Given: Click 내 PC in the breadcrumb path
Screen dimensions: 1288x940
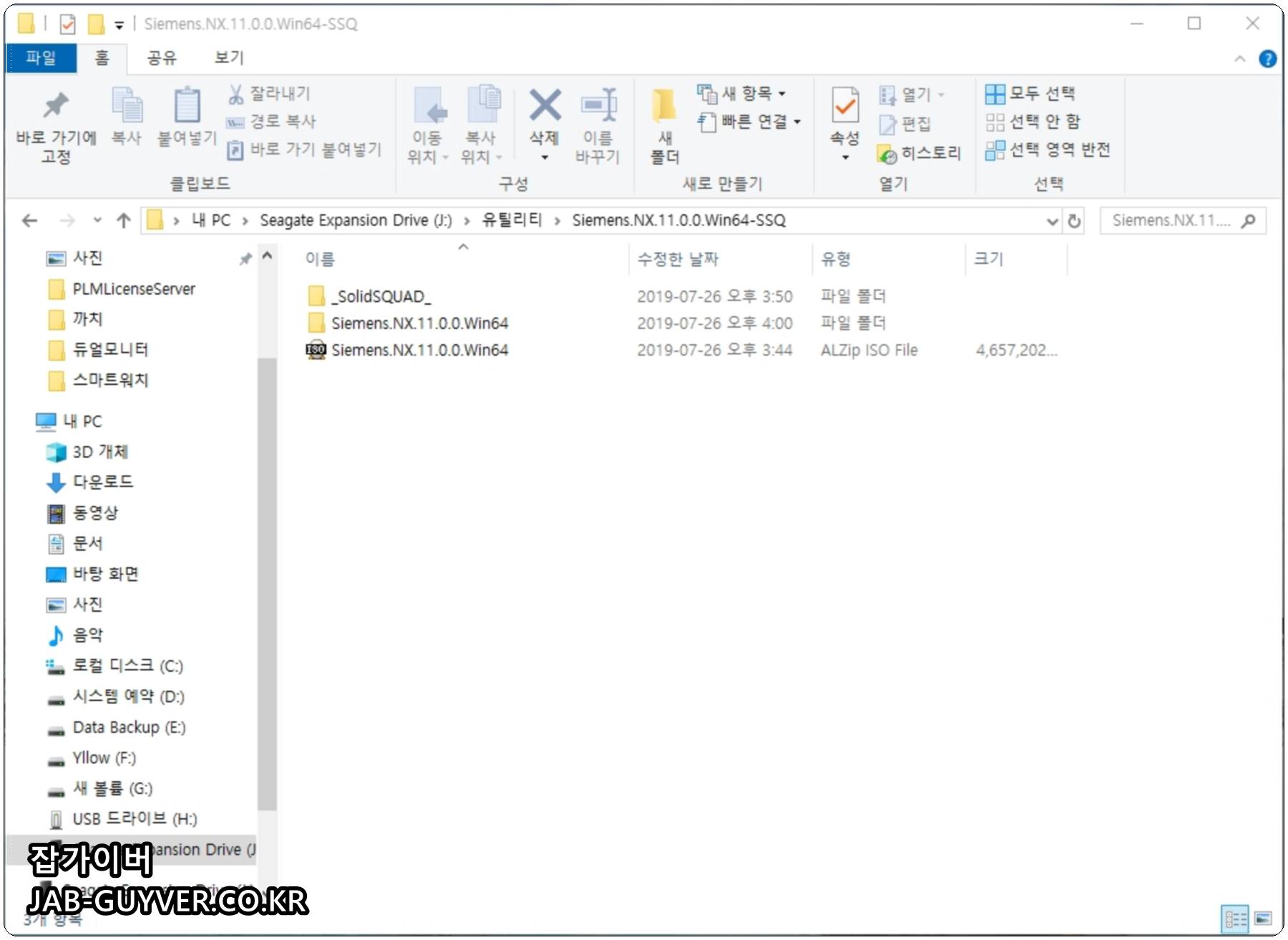Looking at the screenshot, I should pos(211,221).
